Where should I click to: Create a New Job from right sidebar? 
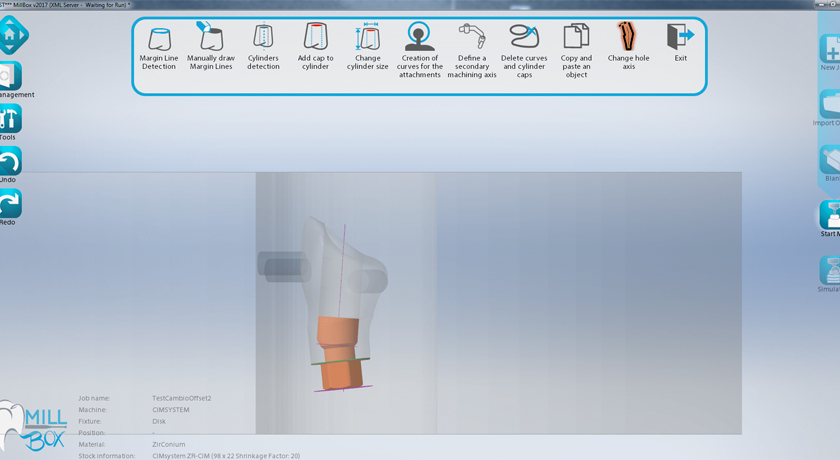tap(830, 50)
